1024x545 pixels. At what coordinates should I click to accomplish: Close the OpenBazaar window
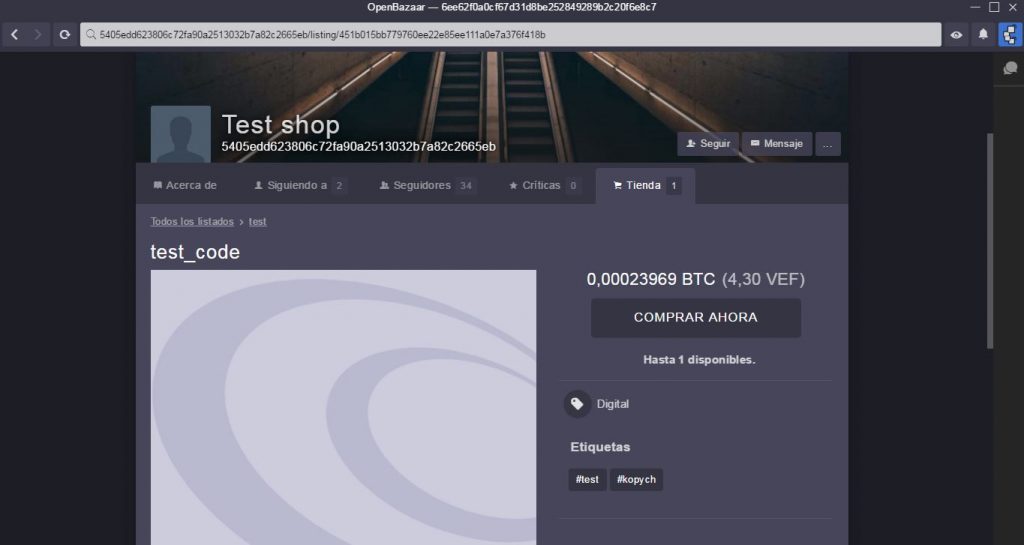click(x=1013, y=7)
